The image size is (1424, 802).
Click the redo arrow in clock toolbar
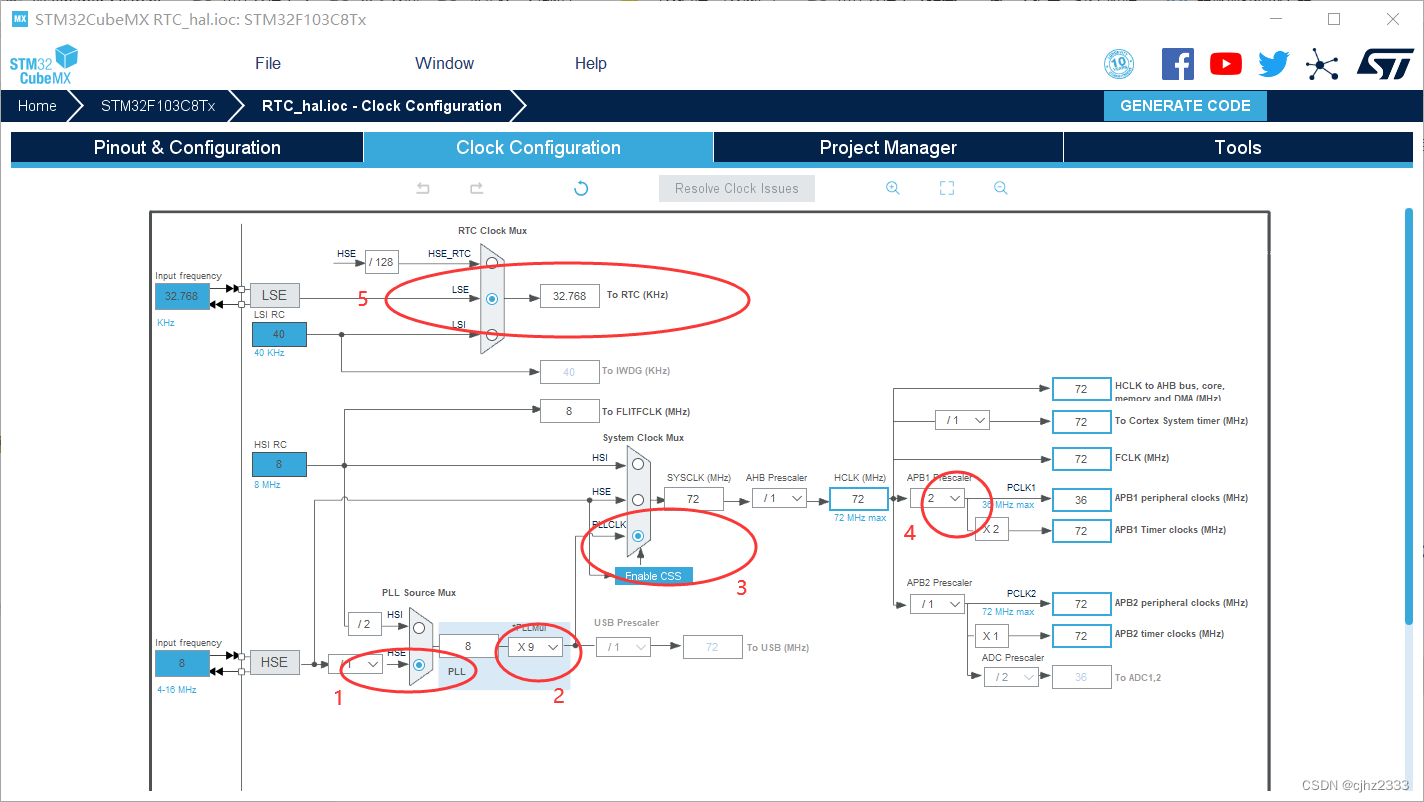tap(476, 188)
